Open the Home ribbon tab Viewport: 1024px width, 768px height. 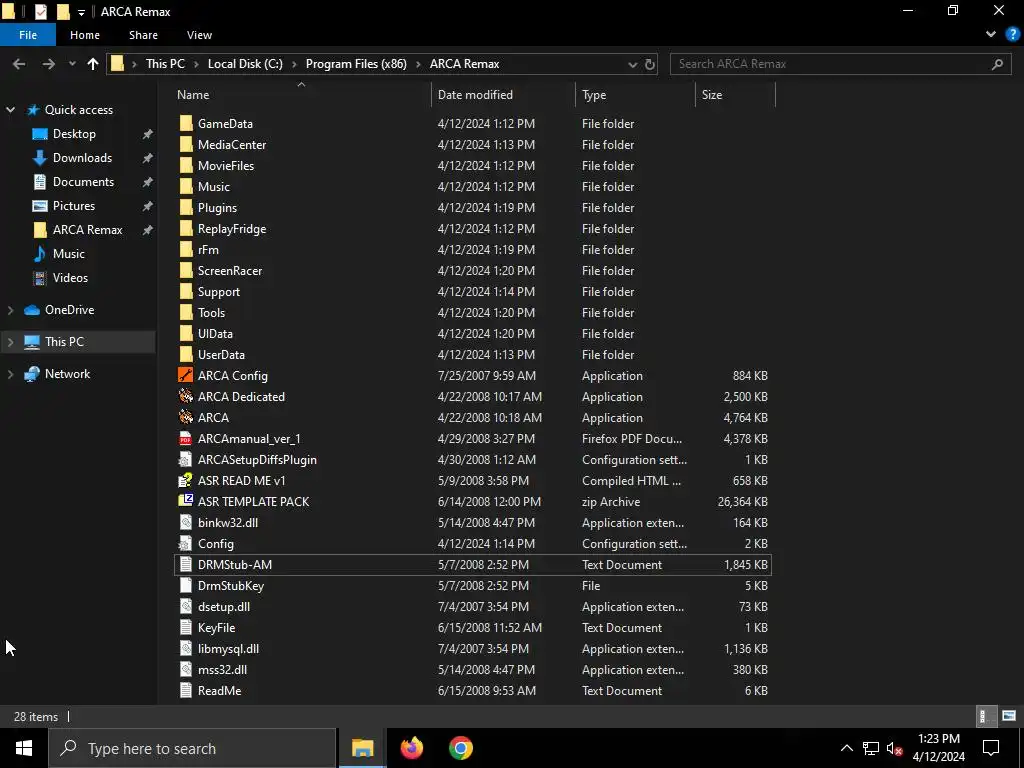tap(85, 35)
